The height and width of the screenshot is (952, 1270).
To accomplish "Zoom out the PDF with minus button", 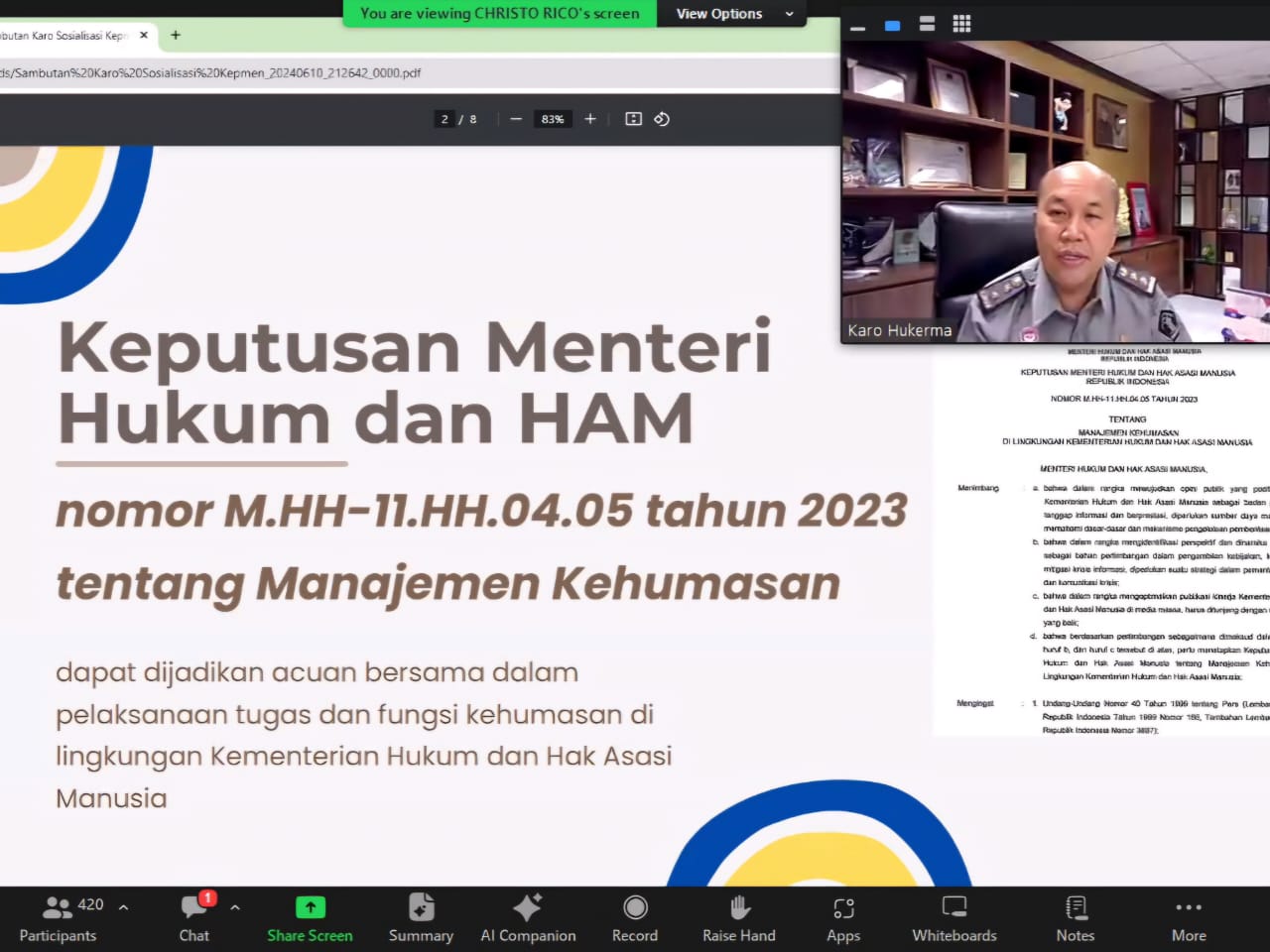I will 516,119.
